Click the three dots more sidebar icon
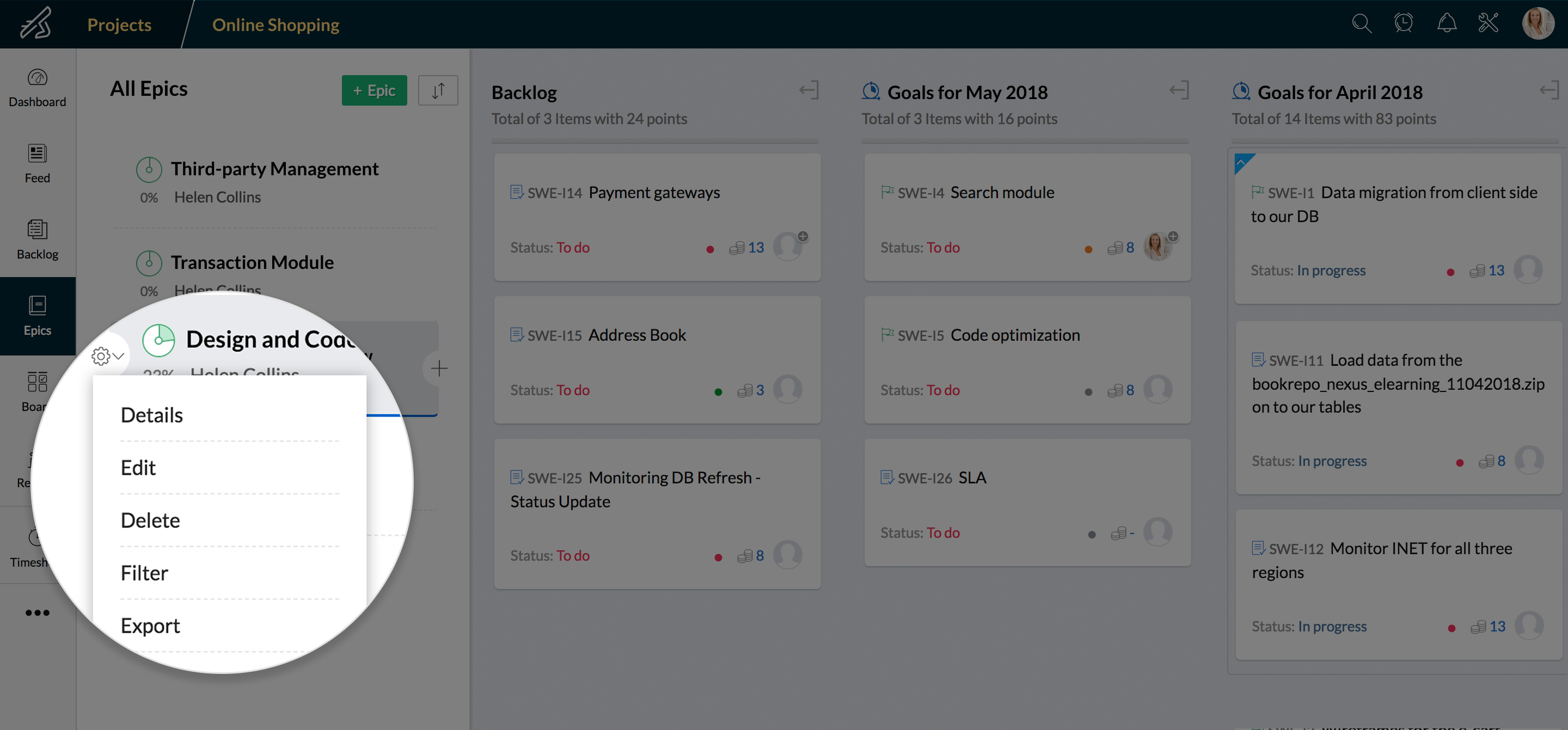This screenshot has height=730, width=1568. click(x=37, y=612)
